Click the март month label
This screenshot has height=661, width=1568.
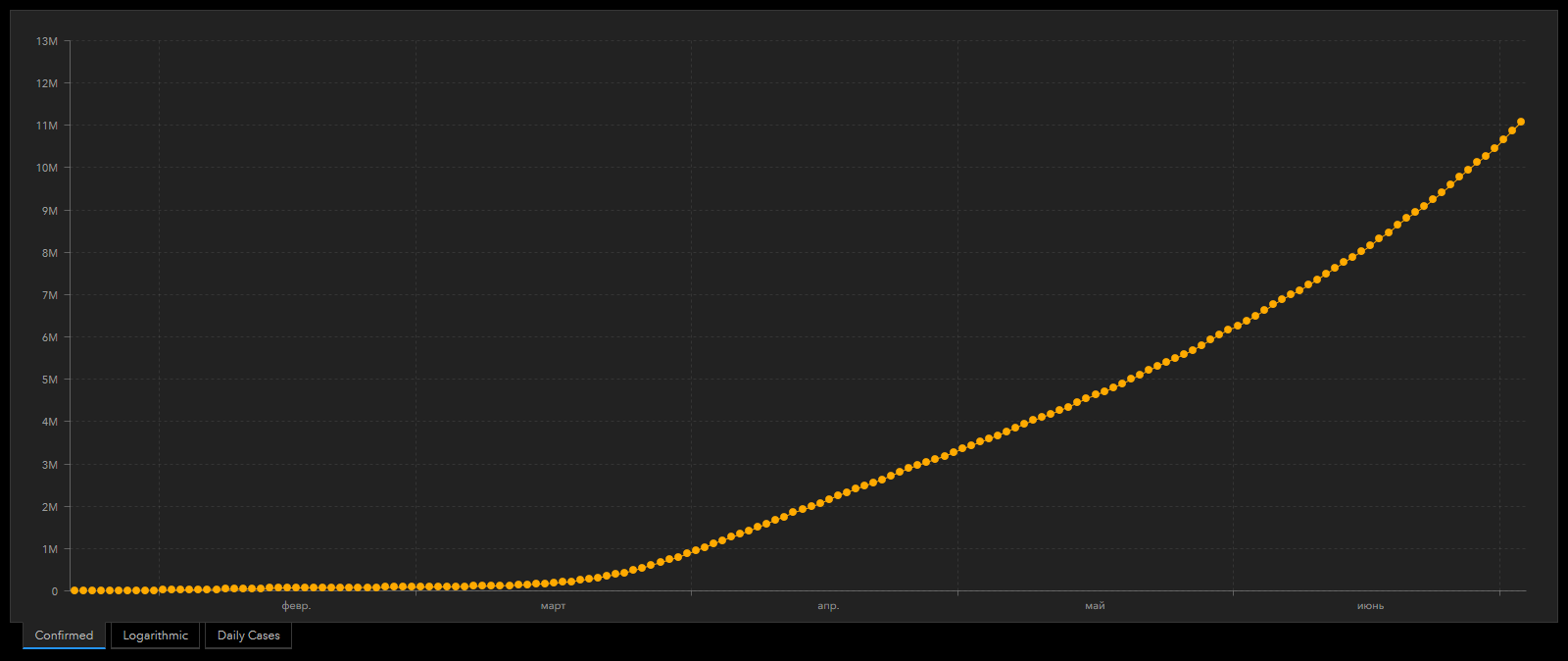(x=553, y=606)
